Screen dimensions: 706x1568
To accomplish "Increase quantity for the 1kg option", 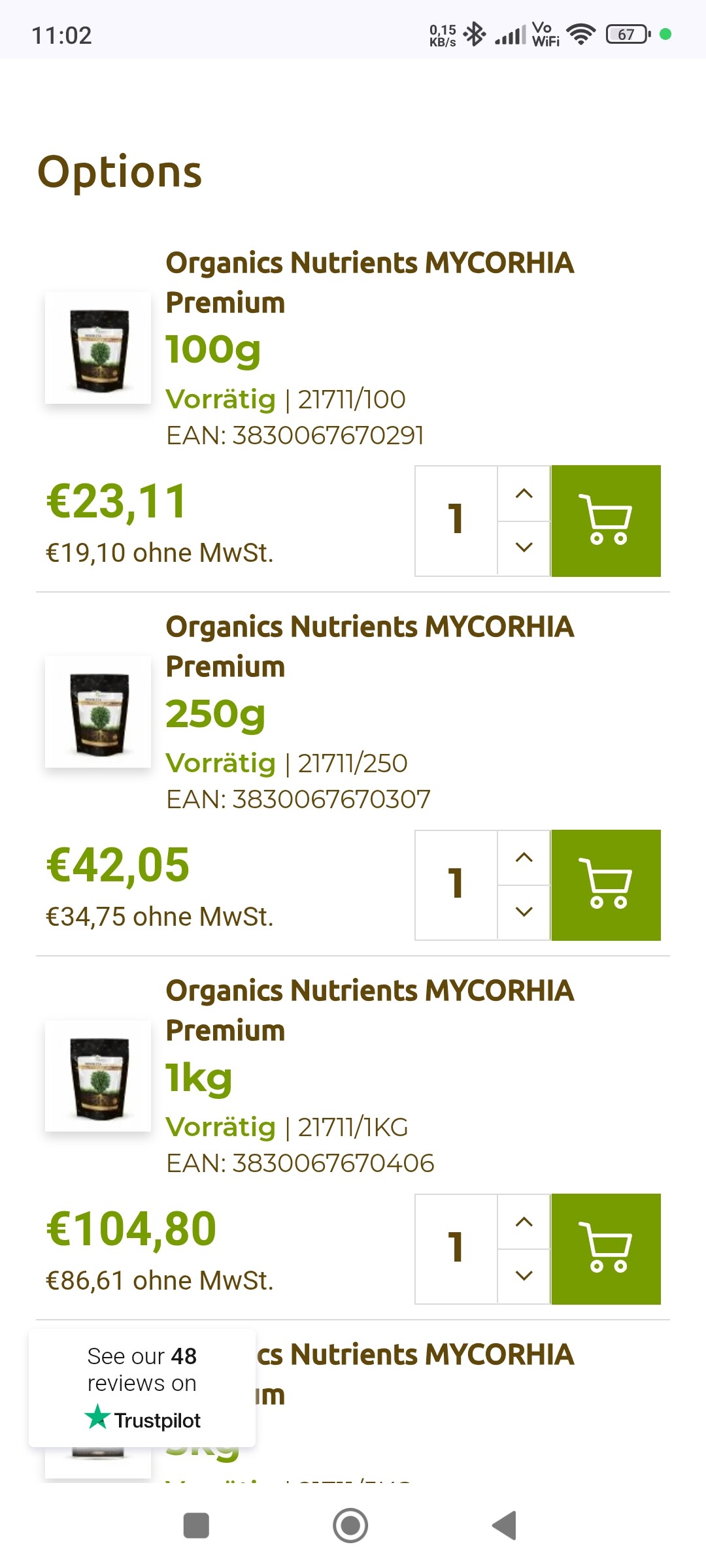I will pos(524,1222).
